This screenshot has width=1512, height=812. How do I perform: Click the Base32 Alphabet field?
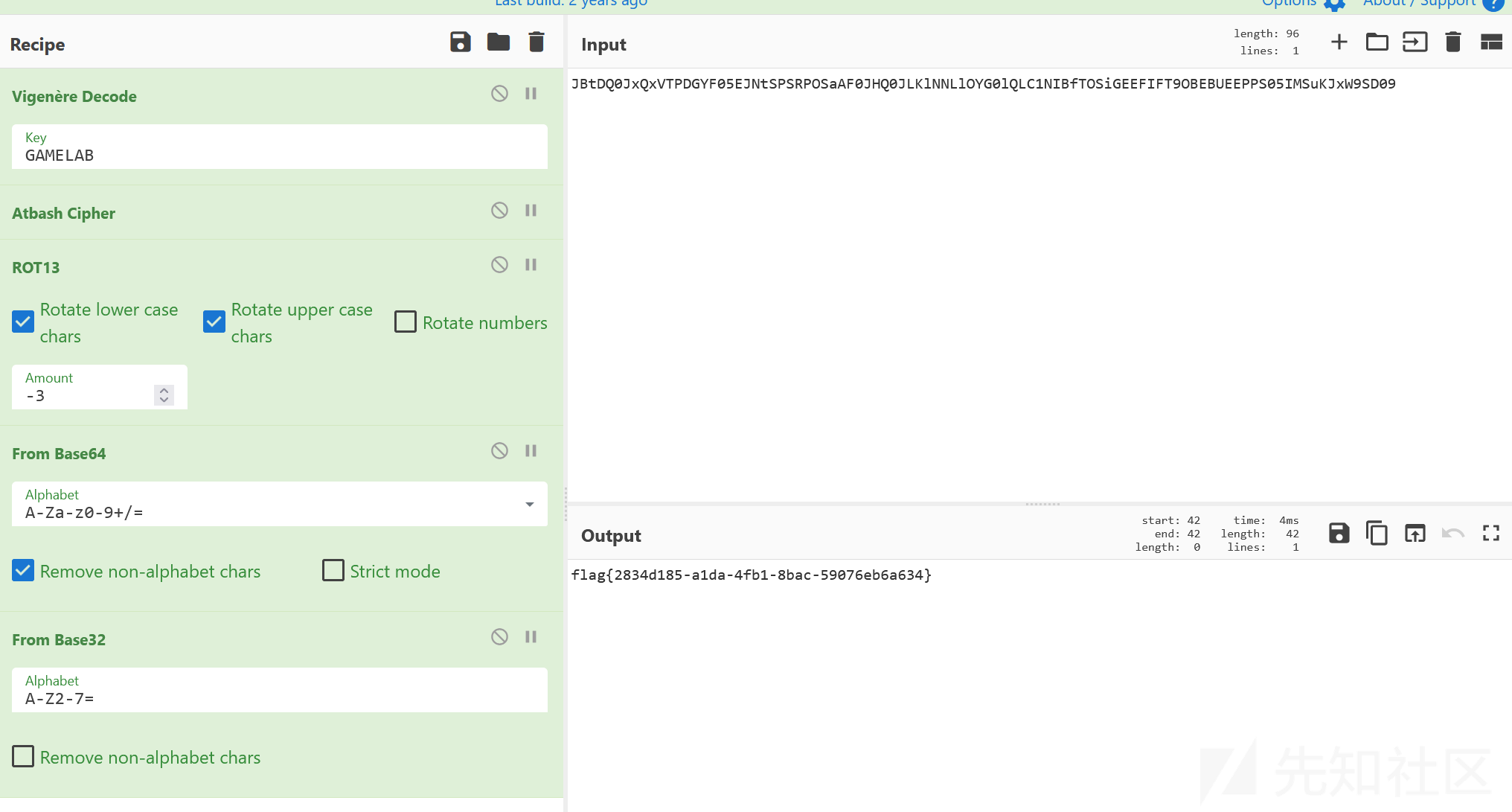tap(279, 698)
